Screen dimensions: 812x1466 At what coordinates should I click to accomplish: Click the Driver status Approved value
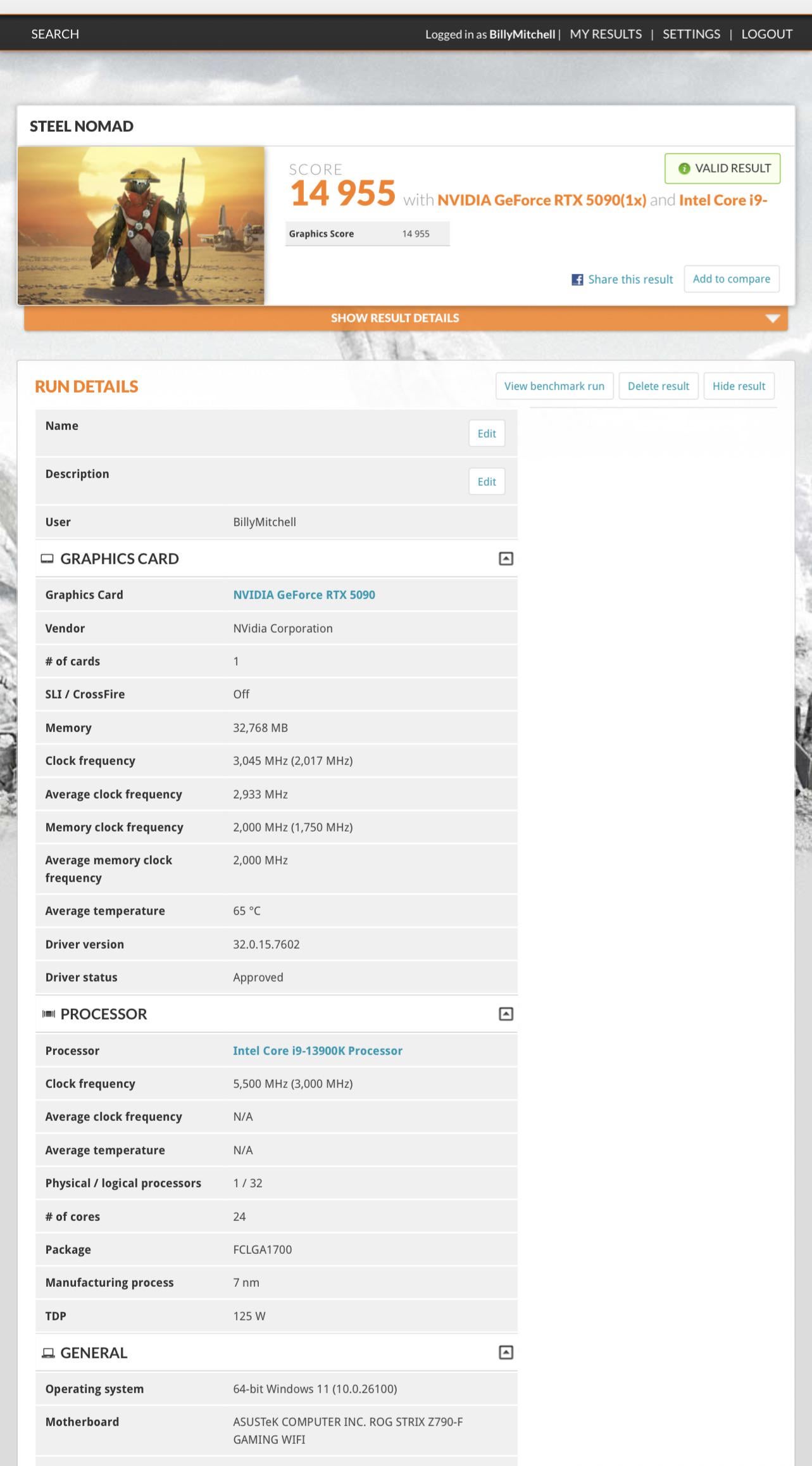click(x=258, y=977)
